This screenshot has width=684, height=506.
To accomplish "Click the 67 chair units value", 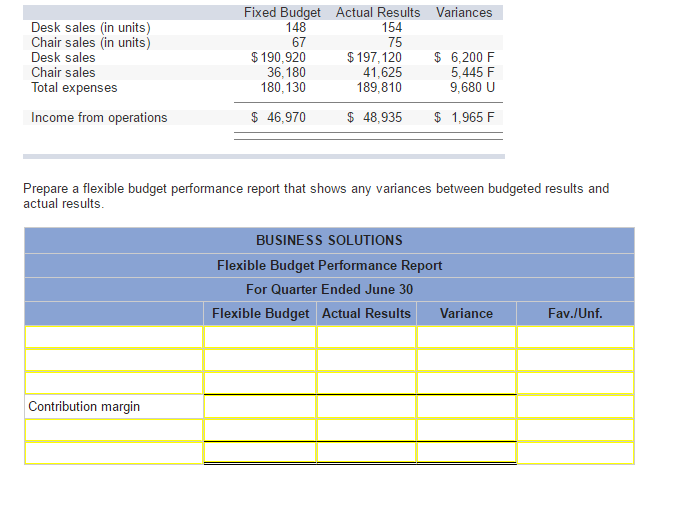I will coord(299,43).
